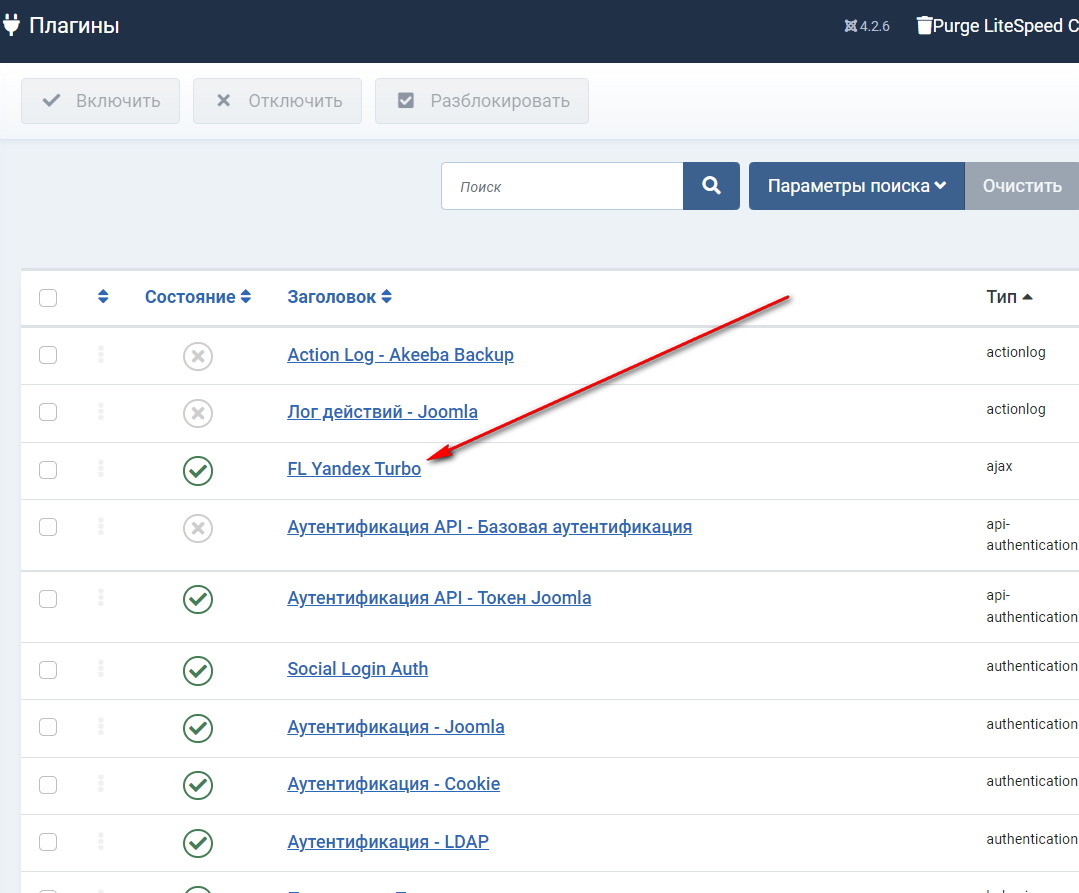Click the search magnifier icon button
The height and width of the screenshot is (893, 1079).
(x=711, y=186)
